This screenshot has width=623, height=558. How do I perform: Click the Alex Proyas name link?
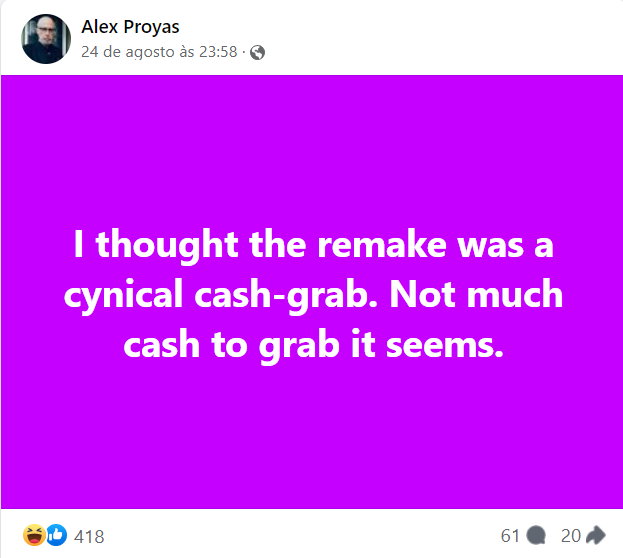coord(130,27)
